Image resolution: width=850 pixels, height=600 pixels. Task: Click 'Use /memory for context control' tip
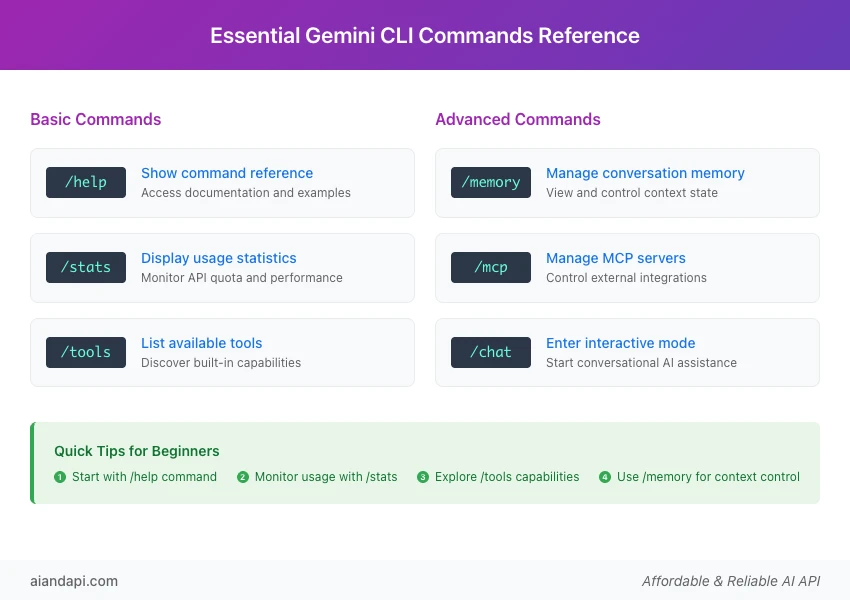708,477
